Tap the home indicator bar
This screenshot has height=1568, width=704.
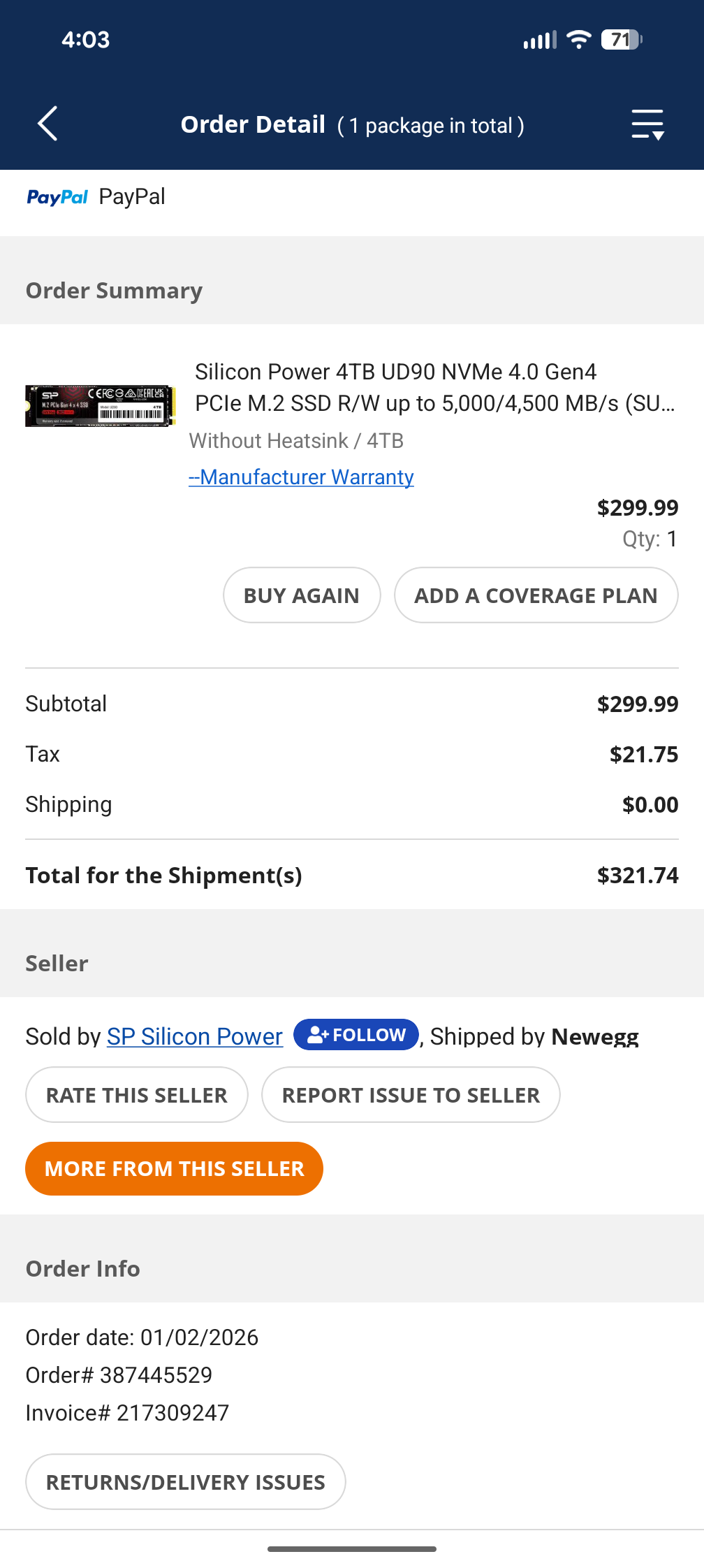[352, 1549]
